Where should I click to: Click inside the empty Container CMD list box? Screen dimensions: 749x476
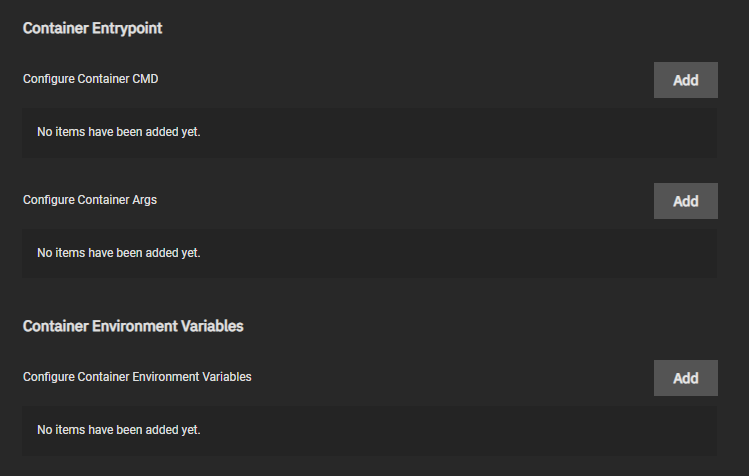tap(450, 132)
